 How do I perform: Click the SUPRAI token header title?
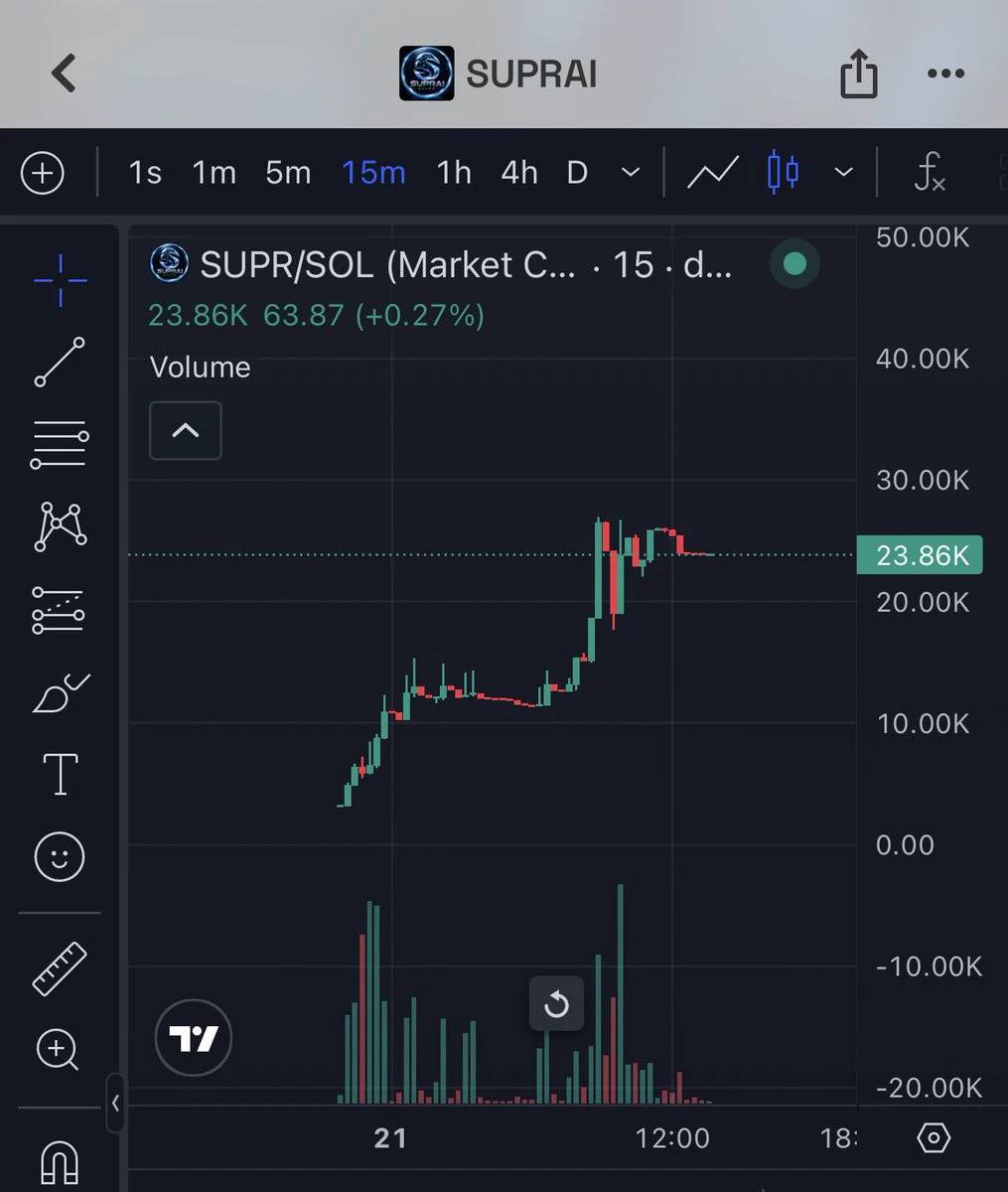pos(531,74)
